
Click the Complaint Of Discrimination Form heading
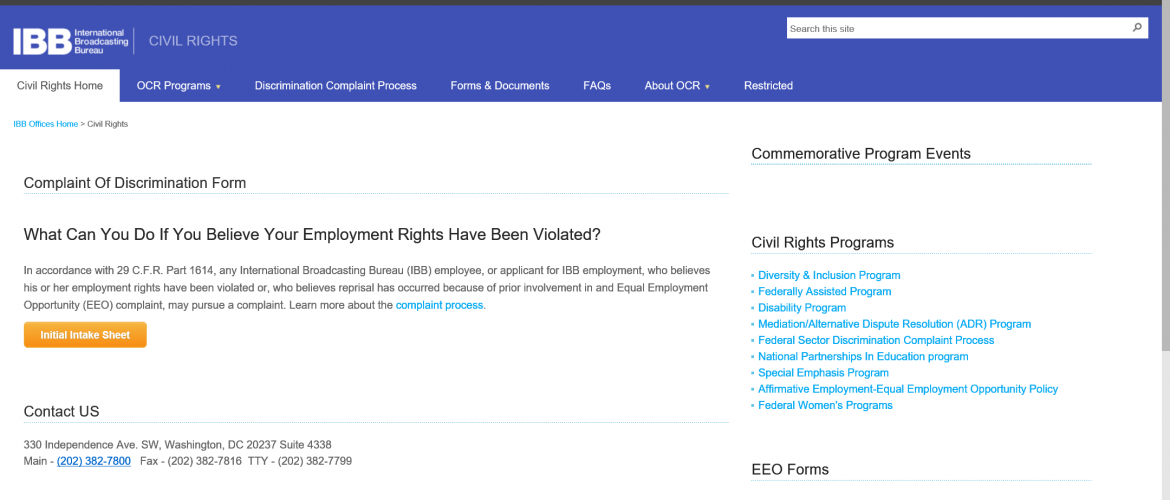coord(135,183)
